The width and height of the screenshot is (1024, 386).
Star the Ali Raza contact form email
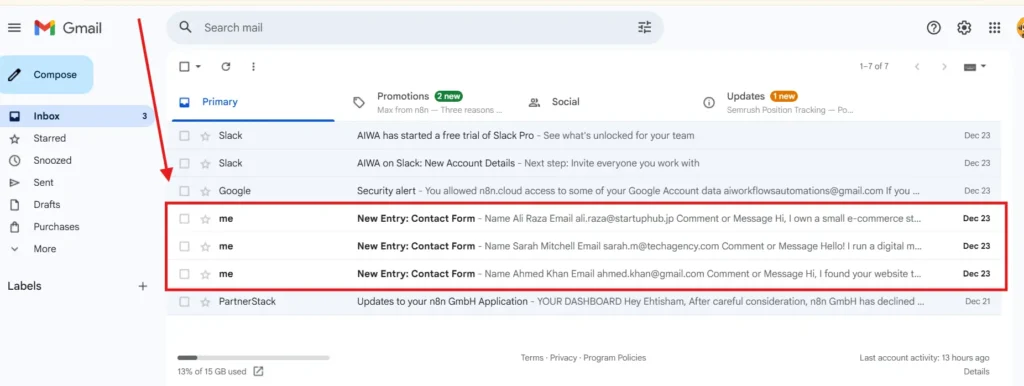pos(205,219)
